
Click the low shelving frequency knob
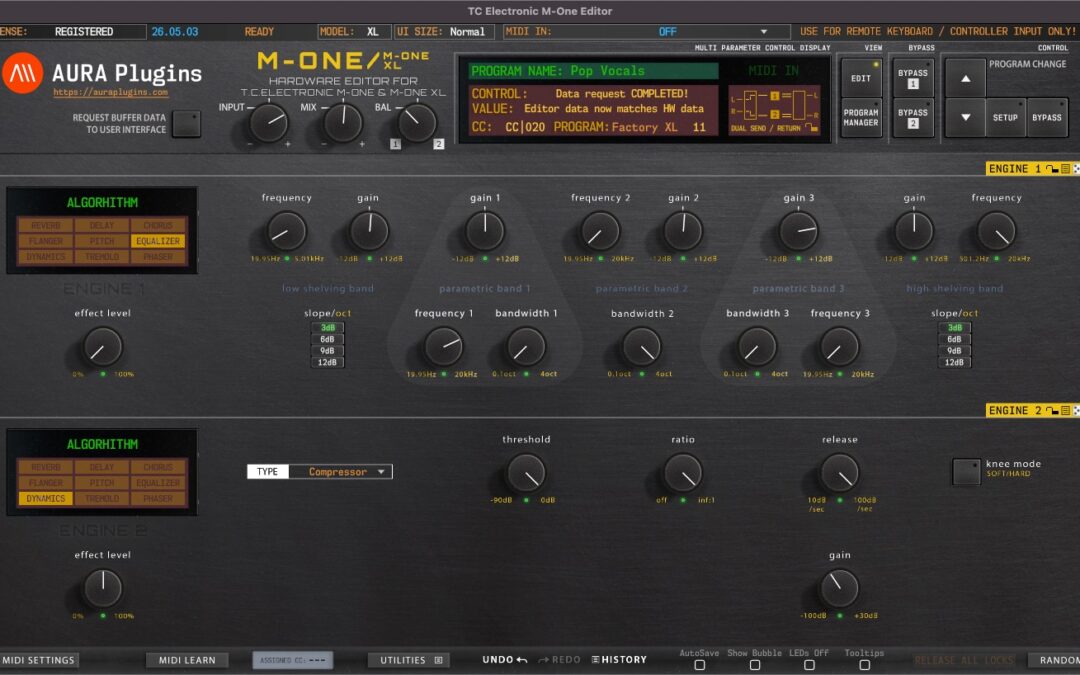click(x=286, y=231)
